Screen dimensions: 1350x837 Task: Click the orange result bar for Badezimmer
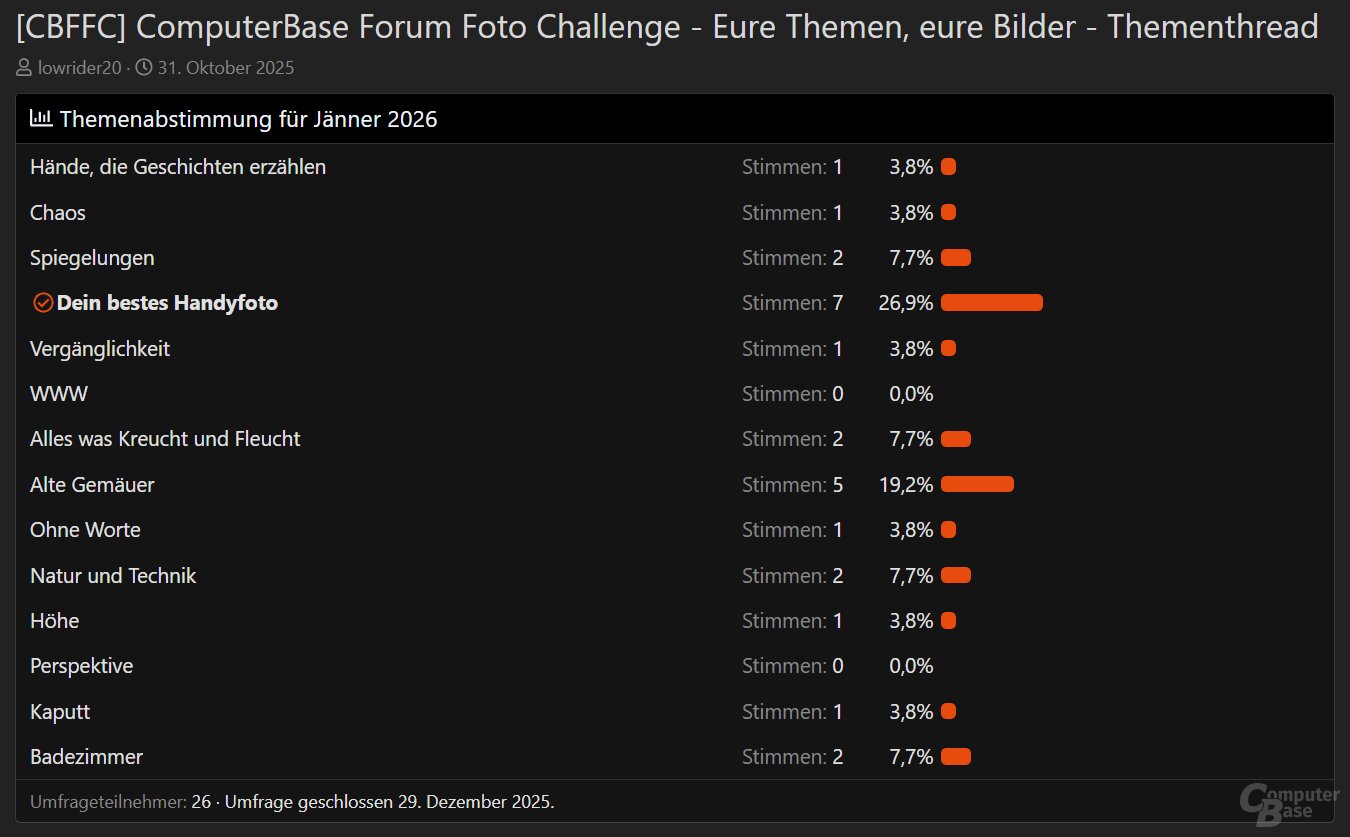click(956, 757)
